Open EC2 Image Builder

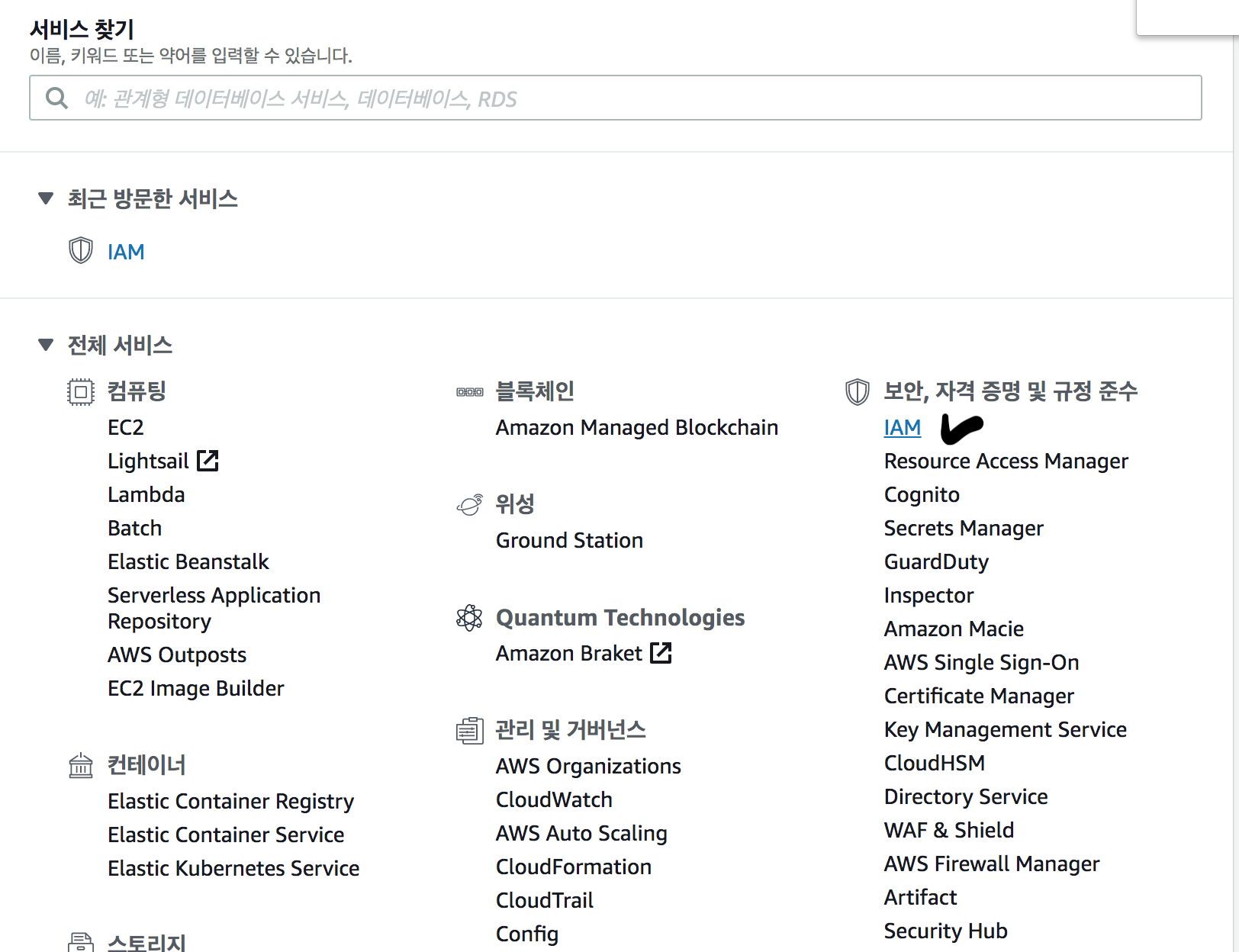(196, 689)
